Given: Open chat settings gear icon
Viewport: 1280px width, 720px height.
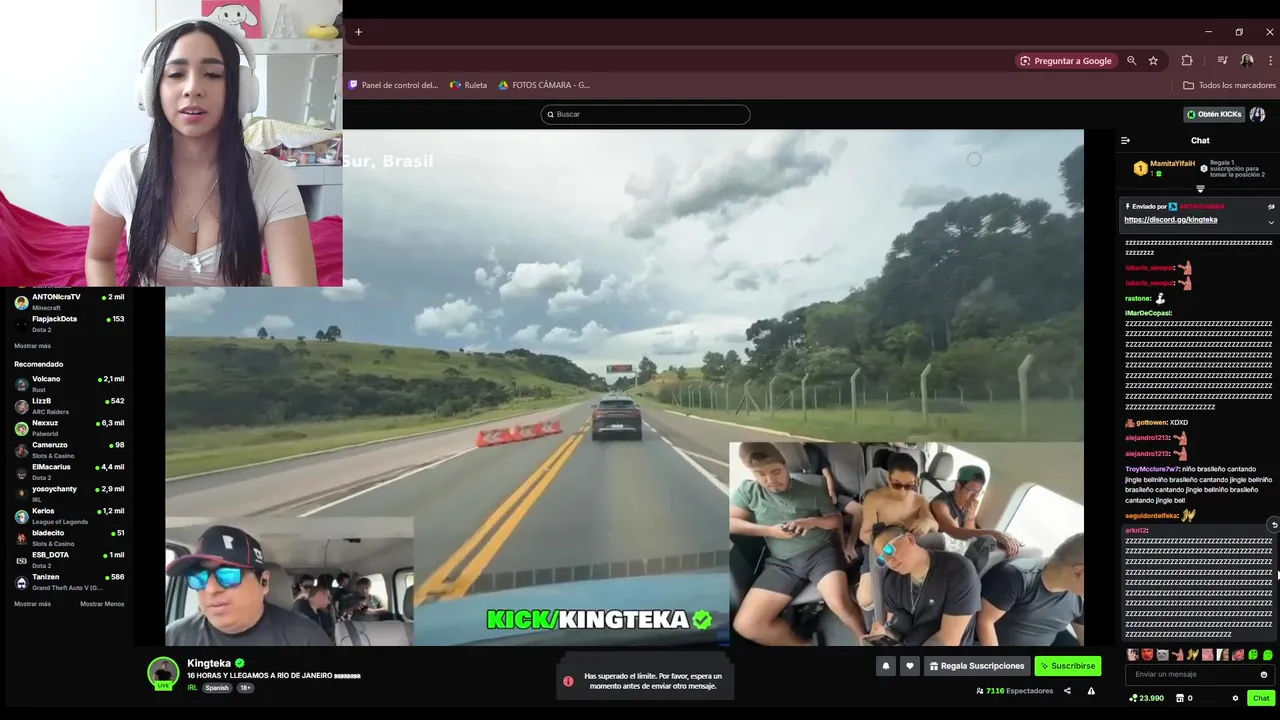Looking at the screenshot, I should click(x=1235, y=698).
